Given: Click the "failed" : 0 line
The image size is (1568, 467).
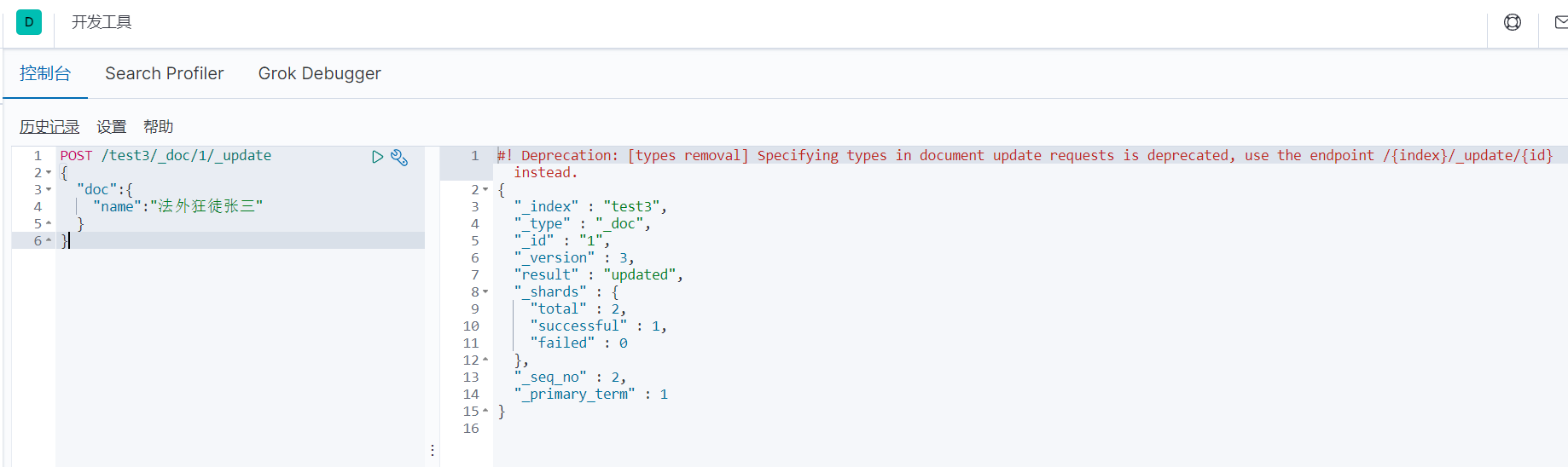Looking at the screenshot, I should coord(578,343).
